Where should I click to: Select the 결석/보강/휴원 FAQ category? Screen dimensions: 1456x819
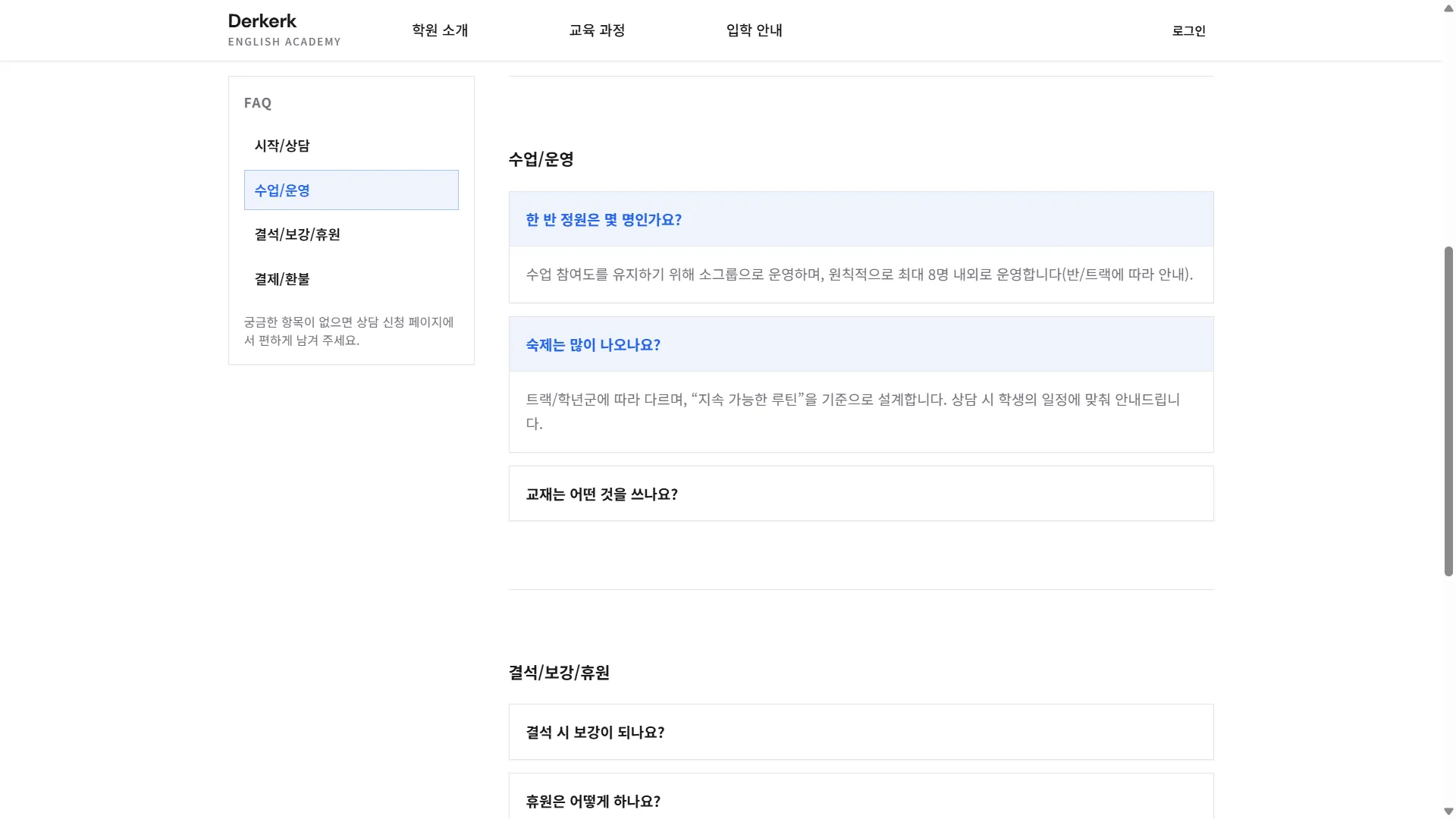coord(297,234)
